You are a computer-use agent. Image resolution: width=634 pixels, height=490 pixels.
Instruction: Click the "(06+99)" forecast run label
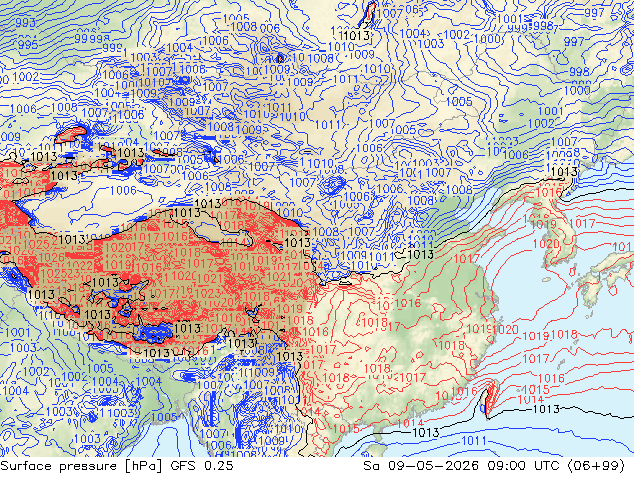(596, 466)
